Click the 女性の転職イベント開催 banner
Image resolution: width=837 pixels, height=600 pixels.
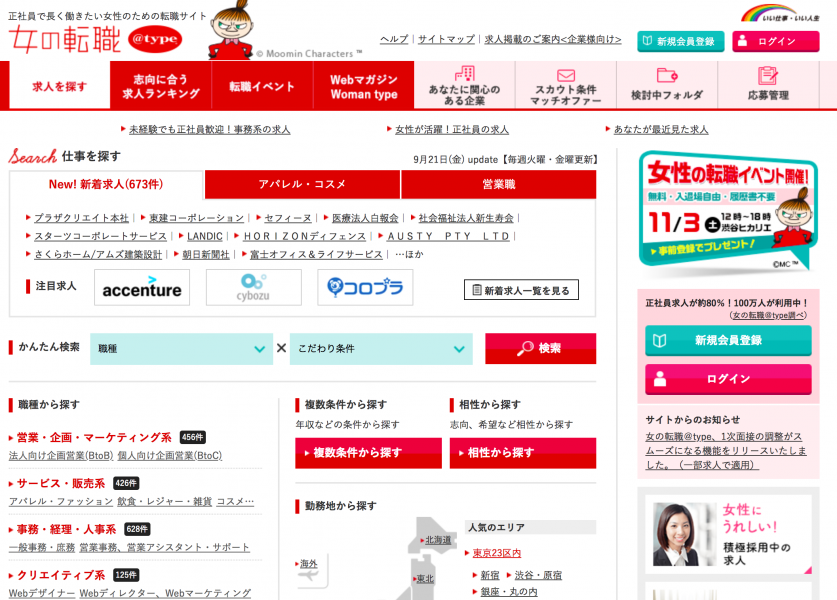(x=728, y=212)
